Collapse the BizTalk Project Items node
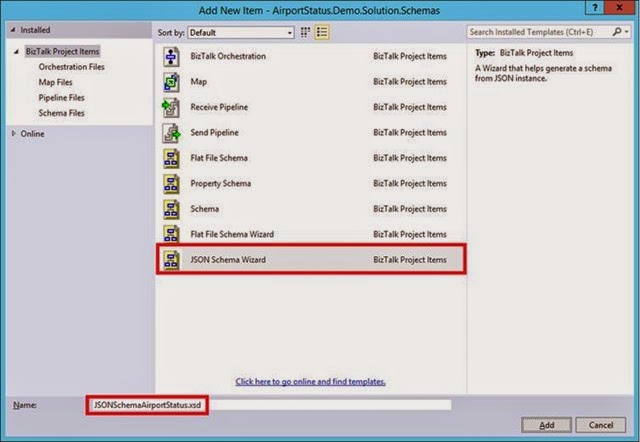This screenshot has width=640, height=442. pyautogui.click(x=17, y=52)
